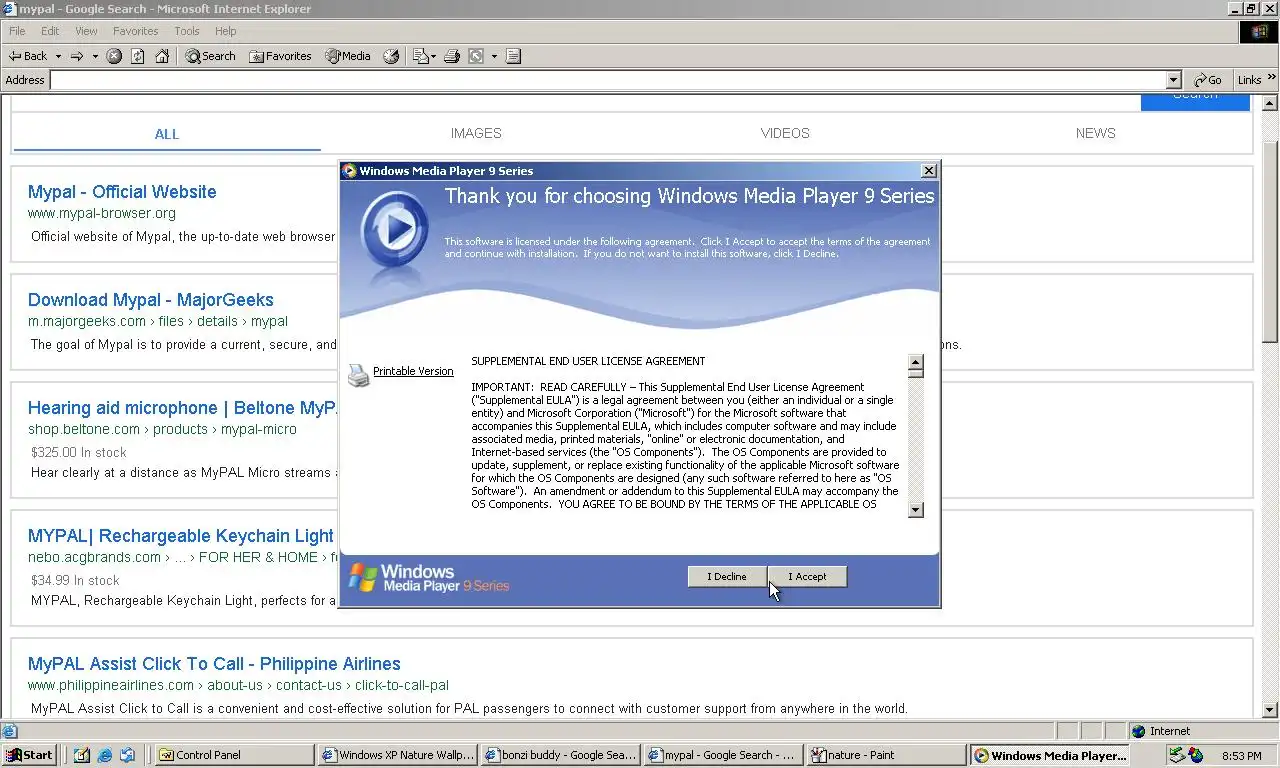1280x768 pixels.
Task: Stop page loading with the Stop icon
Action: point(114,56)
